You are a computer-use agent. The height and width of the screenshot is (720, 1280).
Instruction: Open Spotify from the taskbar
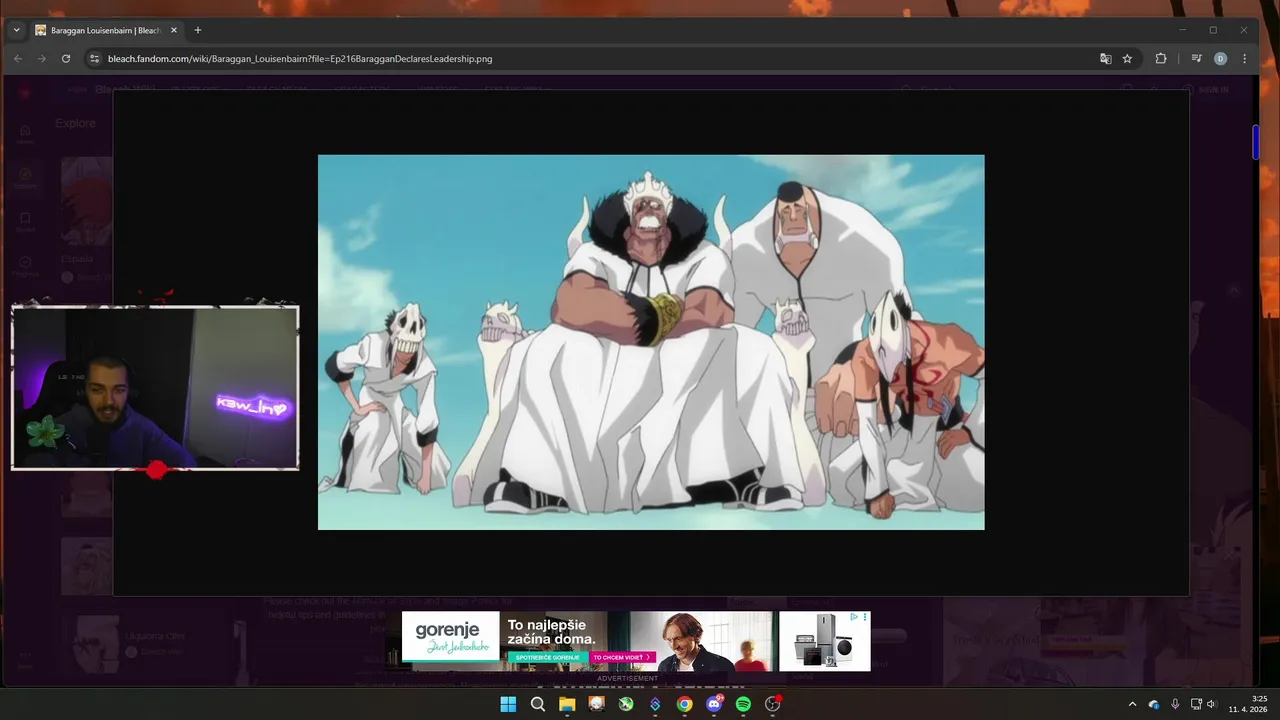(x=743, y=704)
